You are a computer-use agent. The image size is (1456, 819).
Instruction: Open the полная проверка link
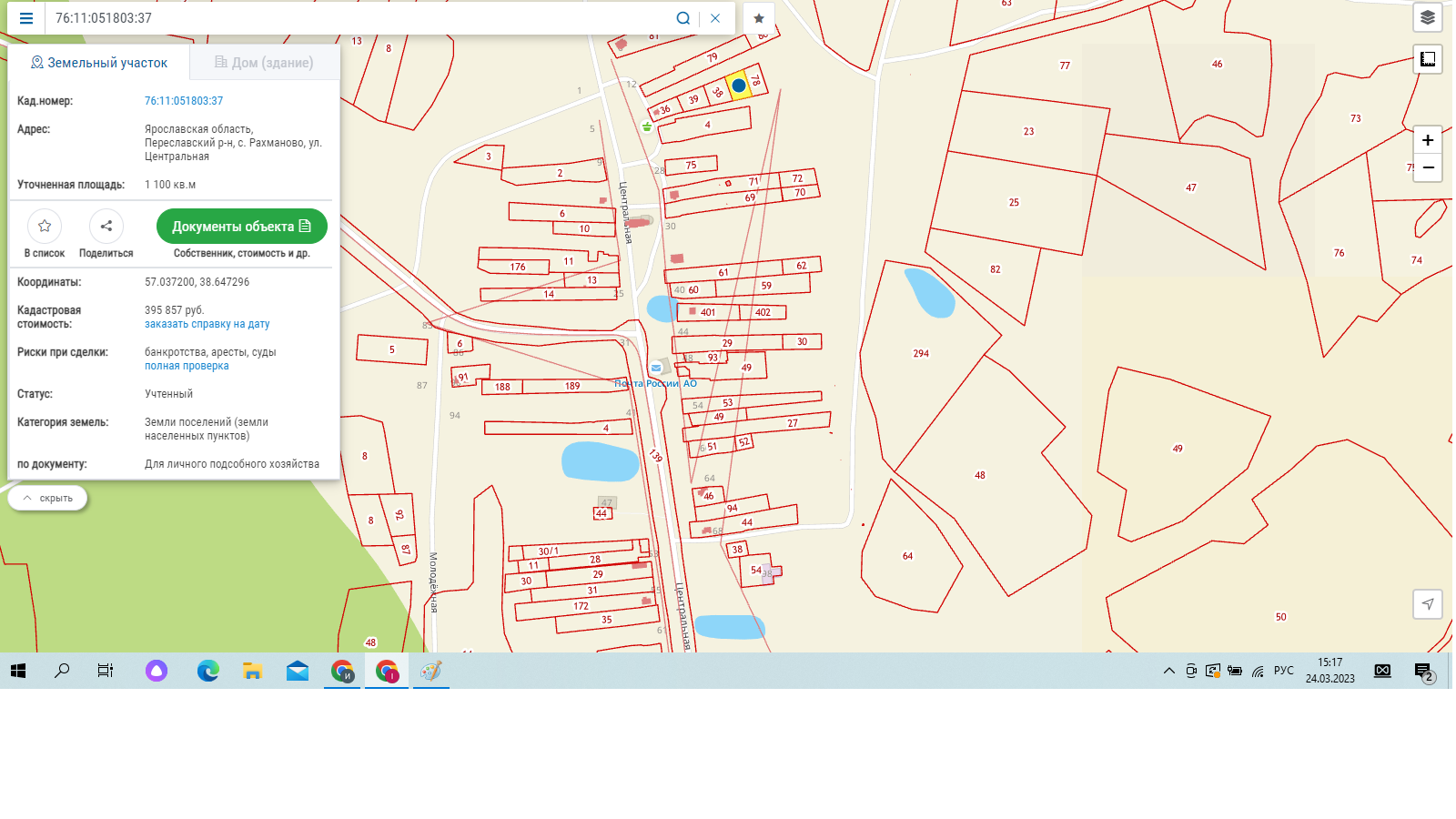click(x=187, y=366)
